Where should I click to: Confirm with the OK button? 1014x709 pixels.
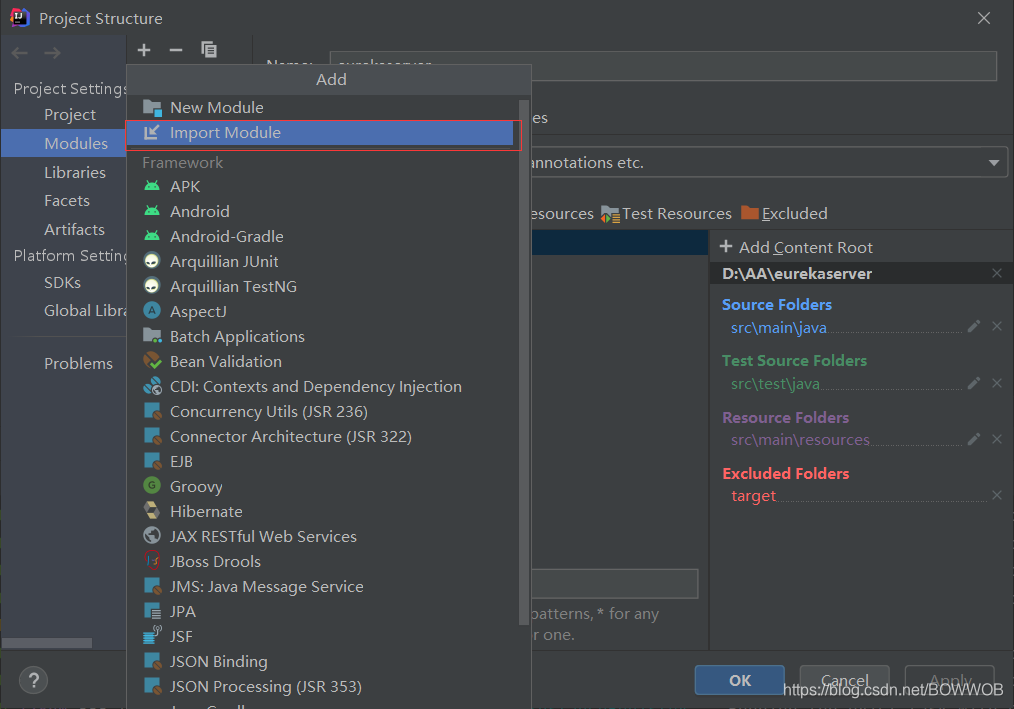point(740,680)
